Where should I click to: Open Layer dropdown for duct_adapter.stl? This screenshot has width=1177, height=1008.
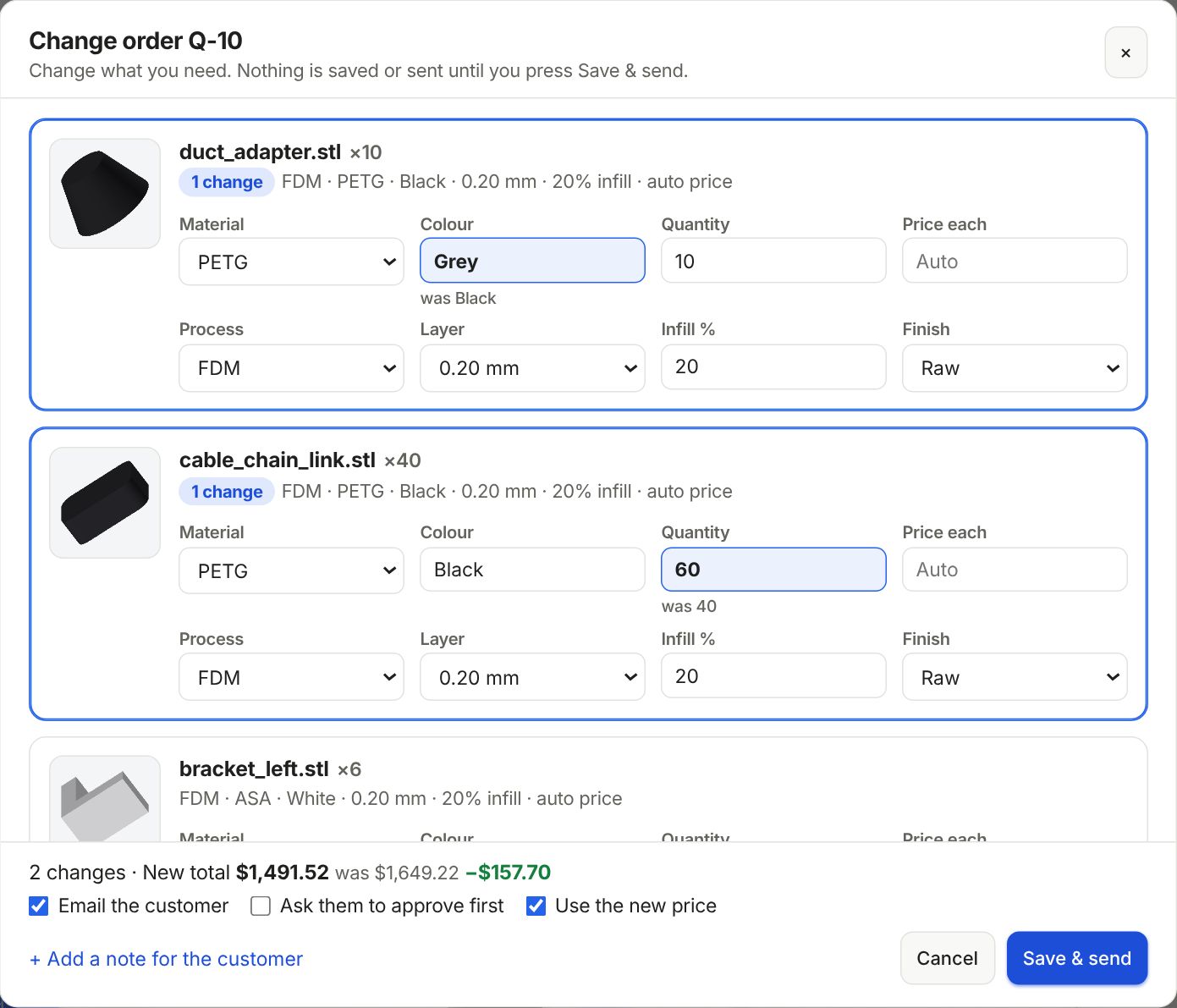point(532,368)
